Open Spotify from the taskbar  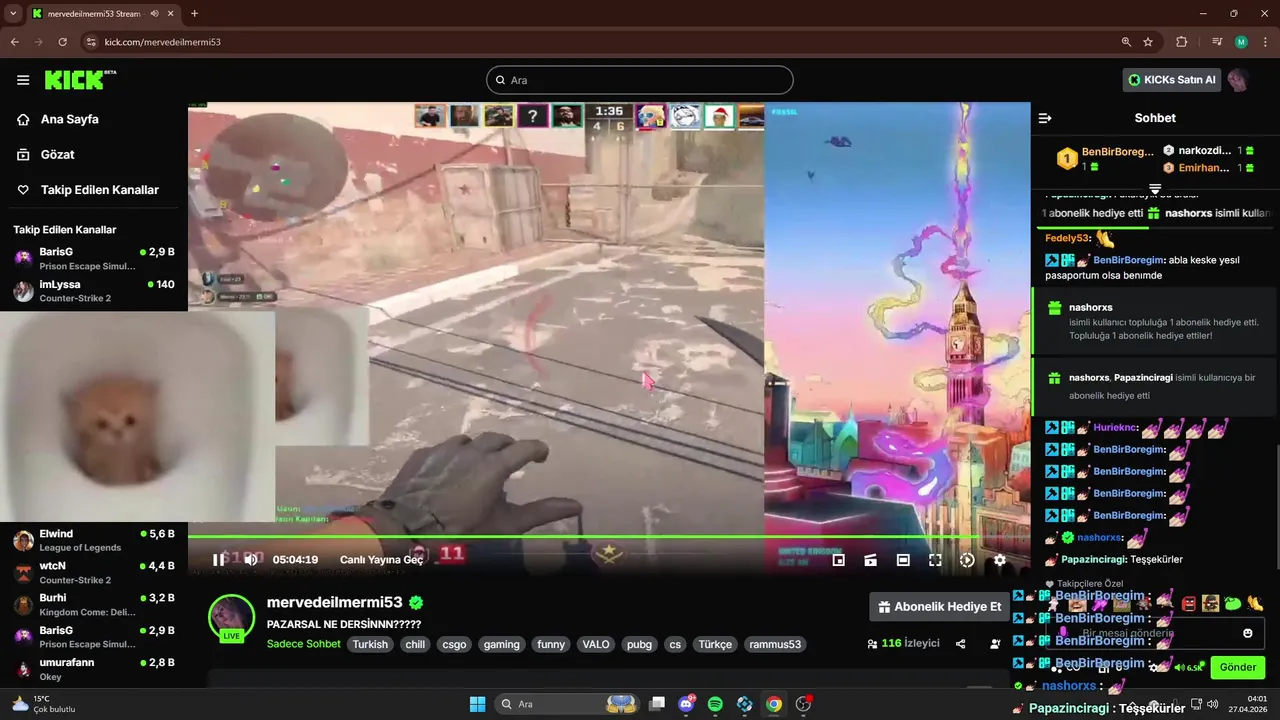[715, 704]
